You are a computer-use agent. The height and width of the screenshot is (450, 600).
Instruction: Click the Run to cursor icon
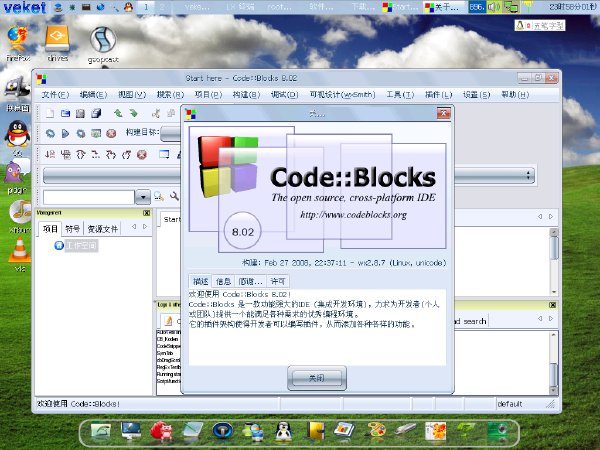tap(65, 154)
